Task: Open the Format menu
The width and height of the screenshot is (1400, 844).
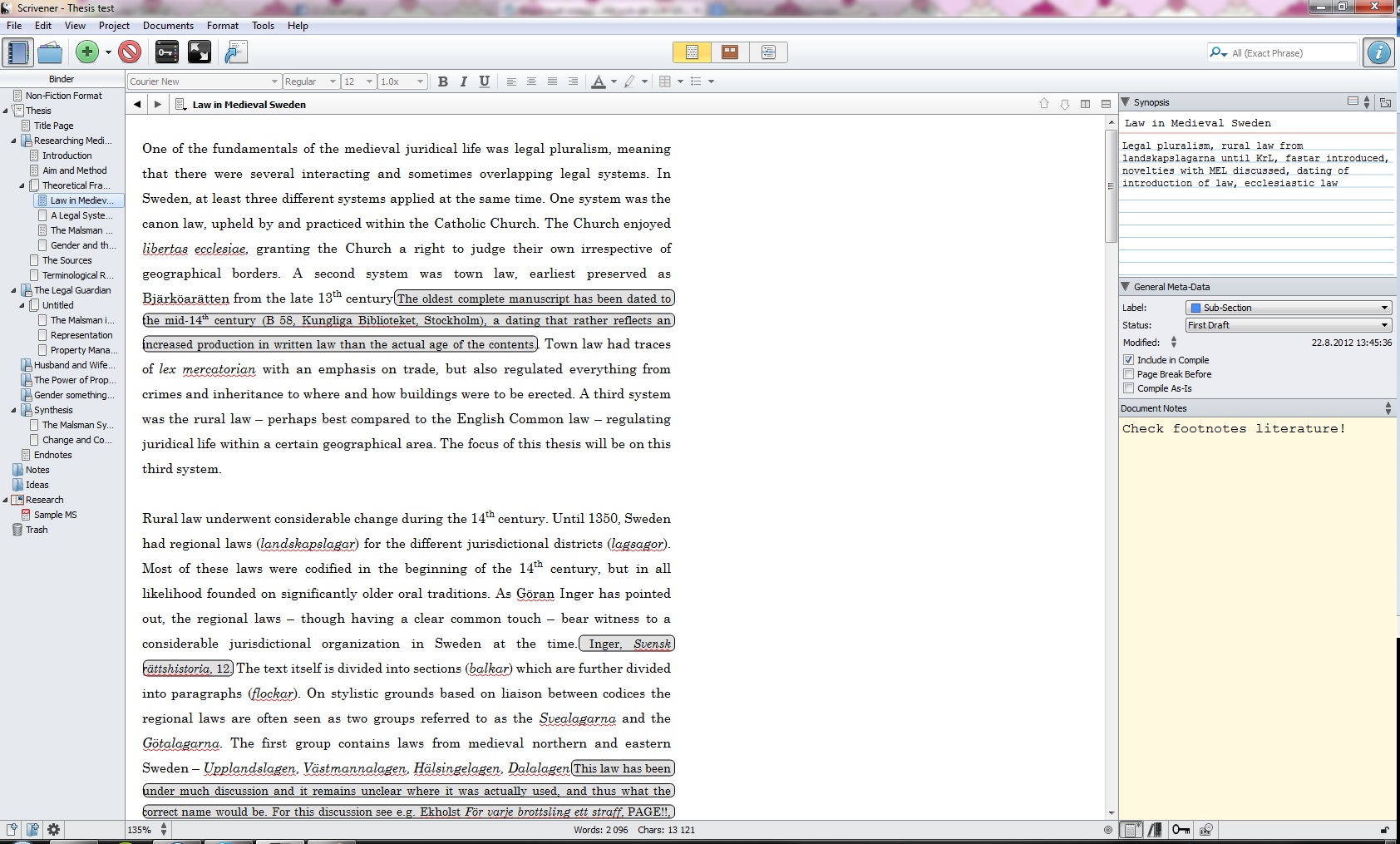Action: point(222,26)
